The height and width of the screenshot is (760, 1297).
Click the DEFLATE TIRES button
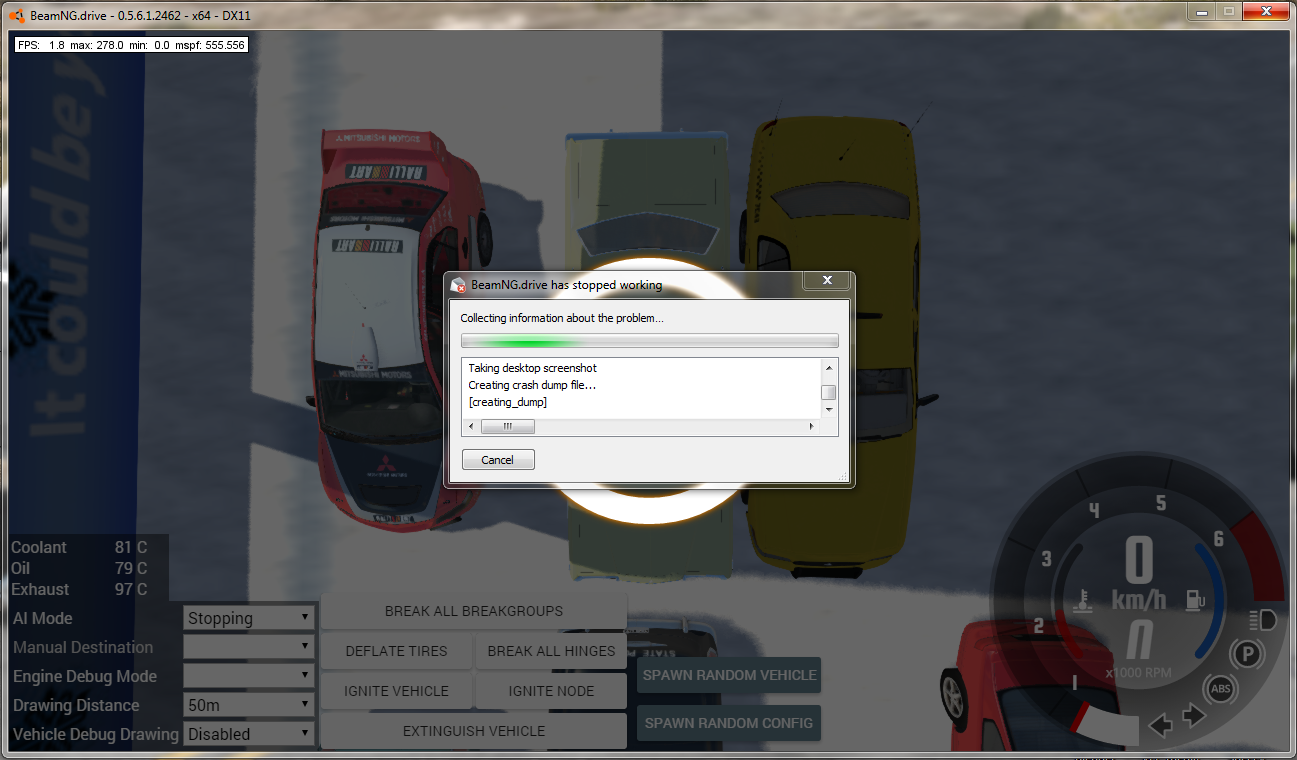click(397, 651)
